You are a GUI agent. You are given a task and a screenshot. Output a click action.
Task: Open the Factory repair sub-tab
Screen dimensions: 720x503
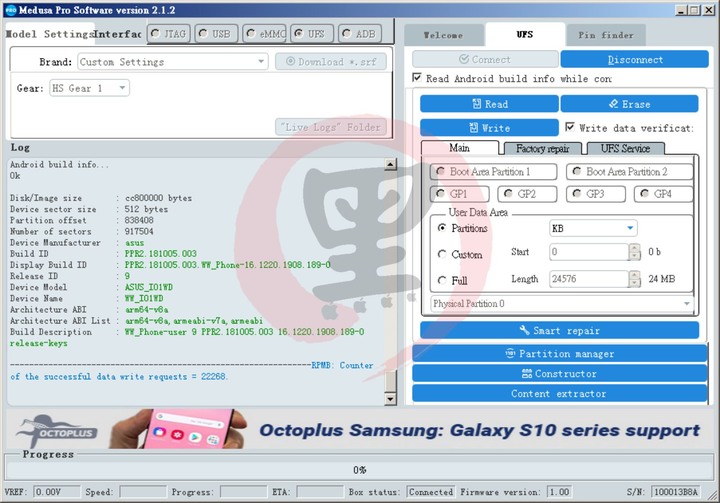pyautogui.click(x=542, y=148)
